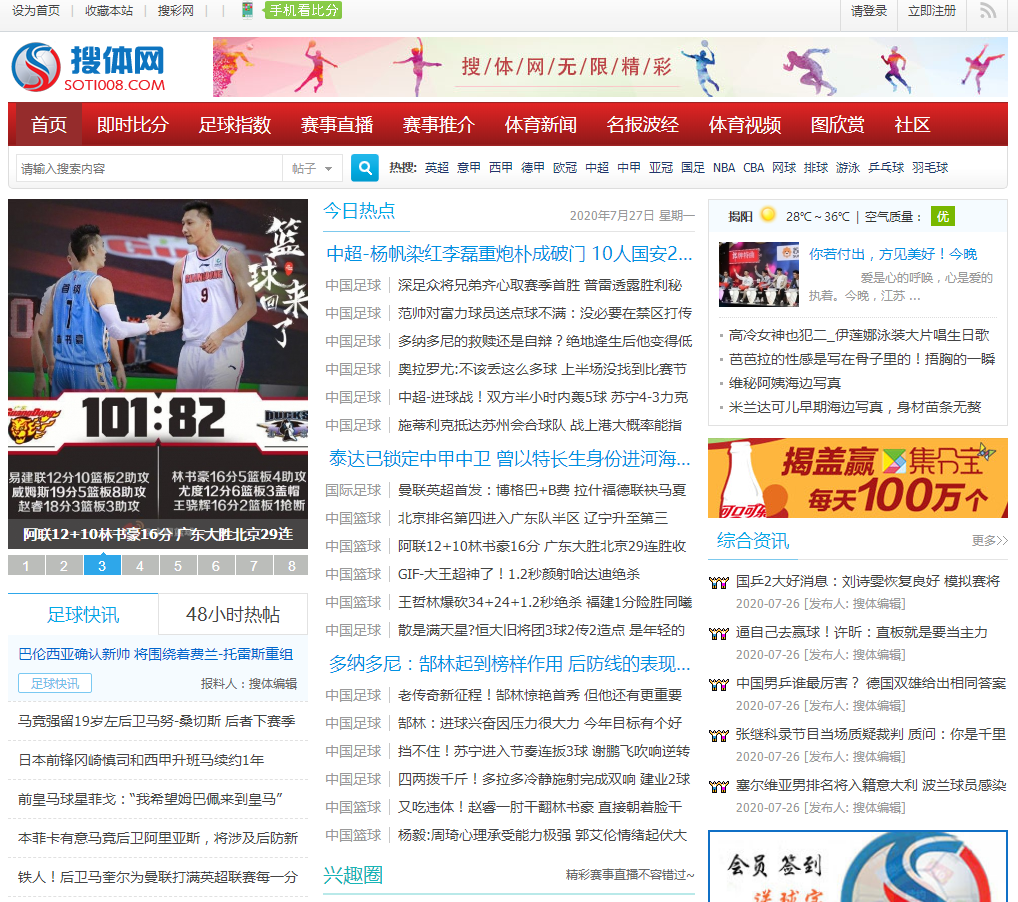The height and width of the screenshot is (902, 1018).
Task: Click trophy icon beside 国乒2大好消息 headline
Action: tap(718, 582)
